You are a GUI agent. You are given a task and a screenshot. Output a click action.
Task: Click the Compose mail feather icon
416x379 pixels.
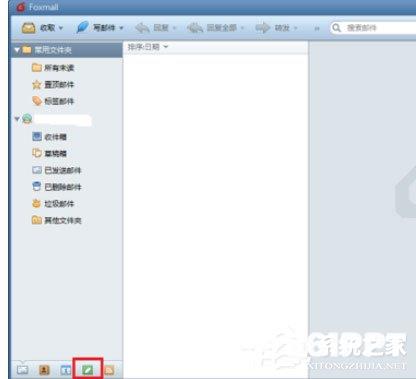tap(82, 27)
